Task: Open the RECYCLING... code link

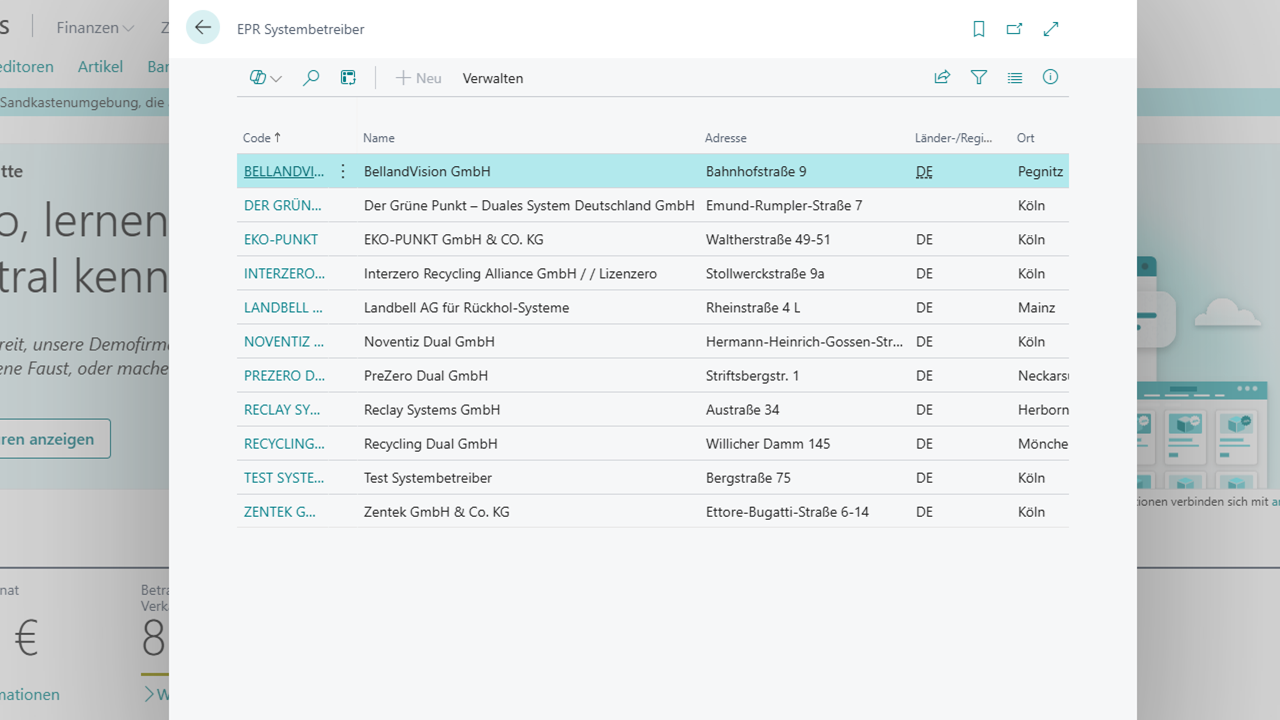Action: point(284,443)
